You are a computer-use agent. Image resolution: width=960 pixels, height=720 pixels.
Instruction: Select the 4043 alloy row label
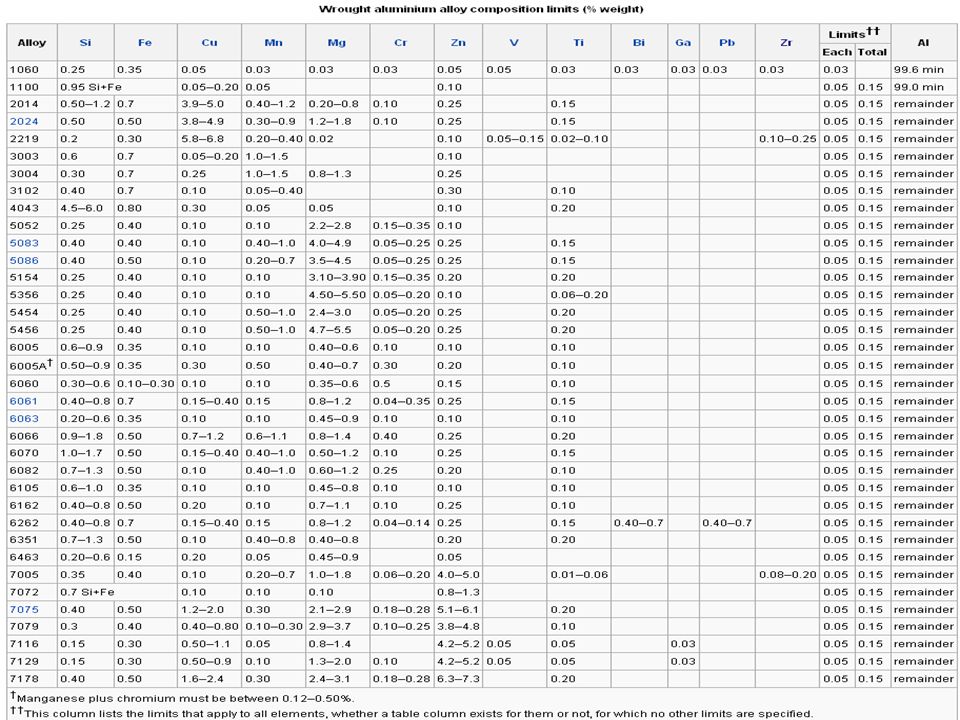click(24, 208)
